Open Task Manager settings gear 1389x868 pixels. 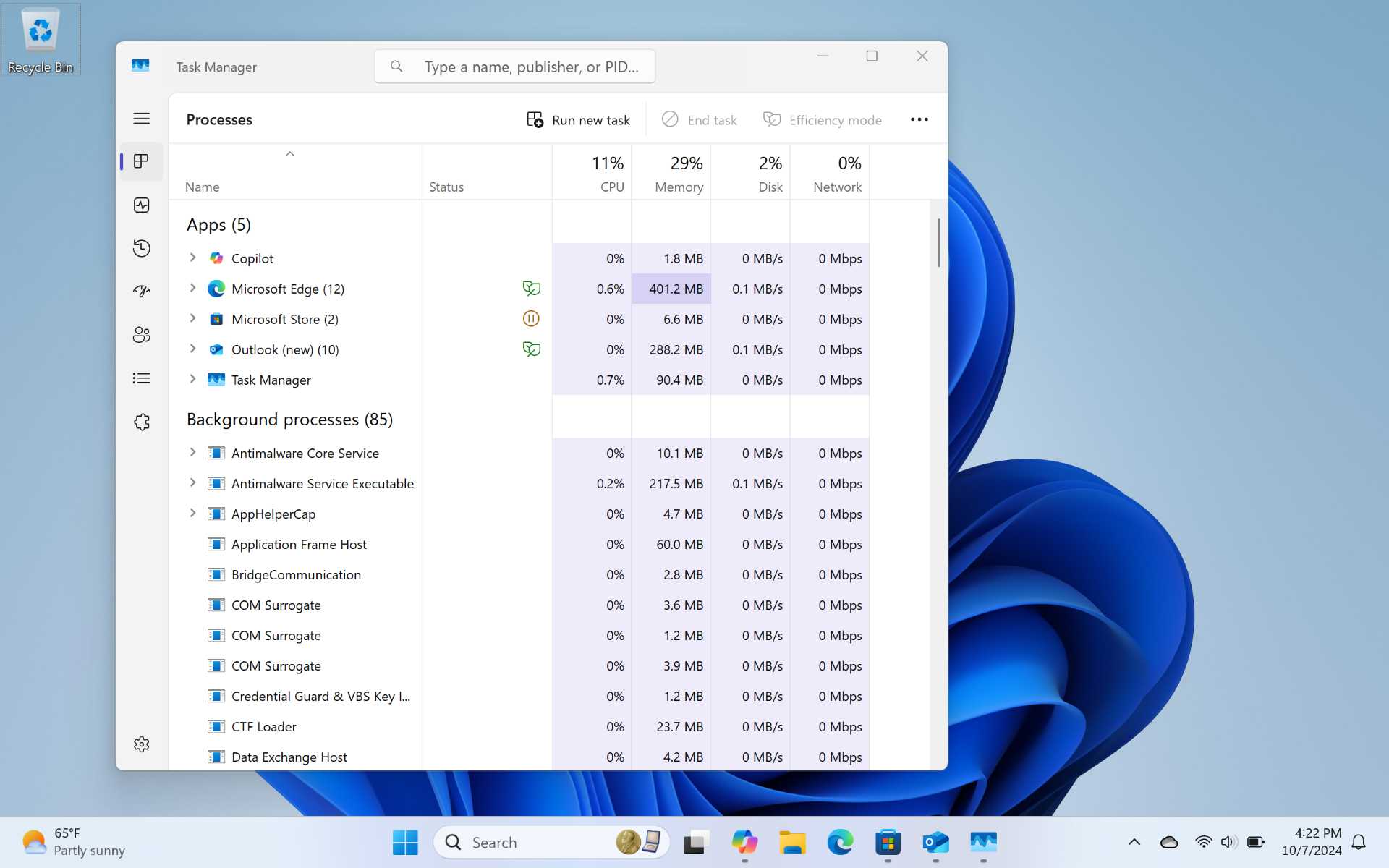142,744
